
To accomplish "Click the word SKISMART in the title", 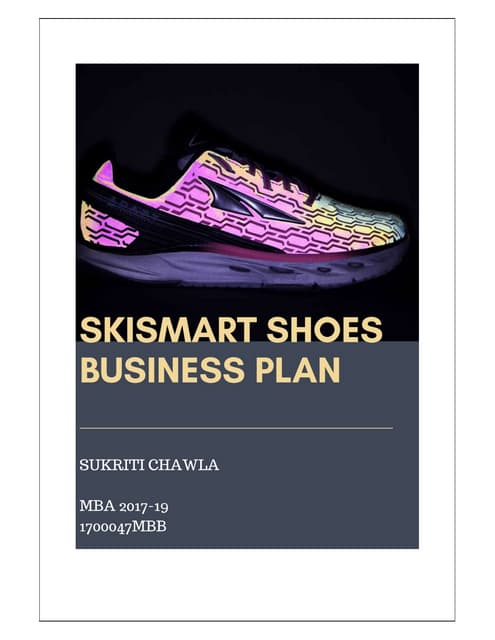I will pyautogui.click(x=169, y=329).
